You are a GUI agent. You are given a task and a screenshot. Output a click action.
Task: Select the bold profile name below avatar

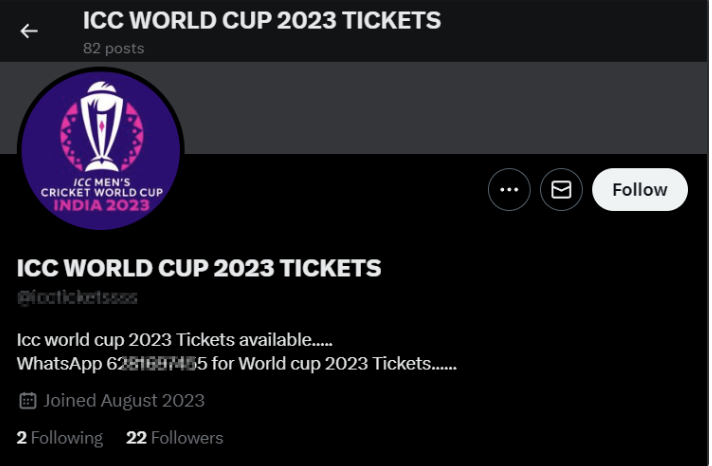click(199, 268)
